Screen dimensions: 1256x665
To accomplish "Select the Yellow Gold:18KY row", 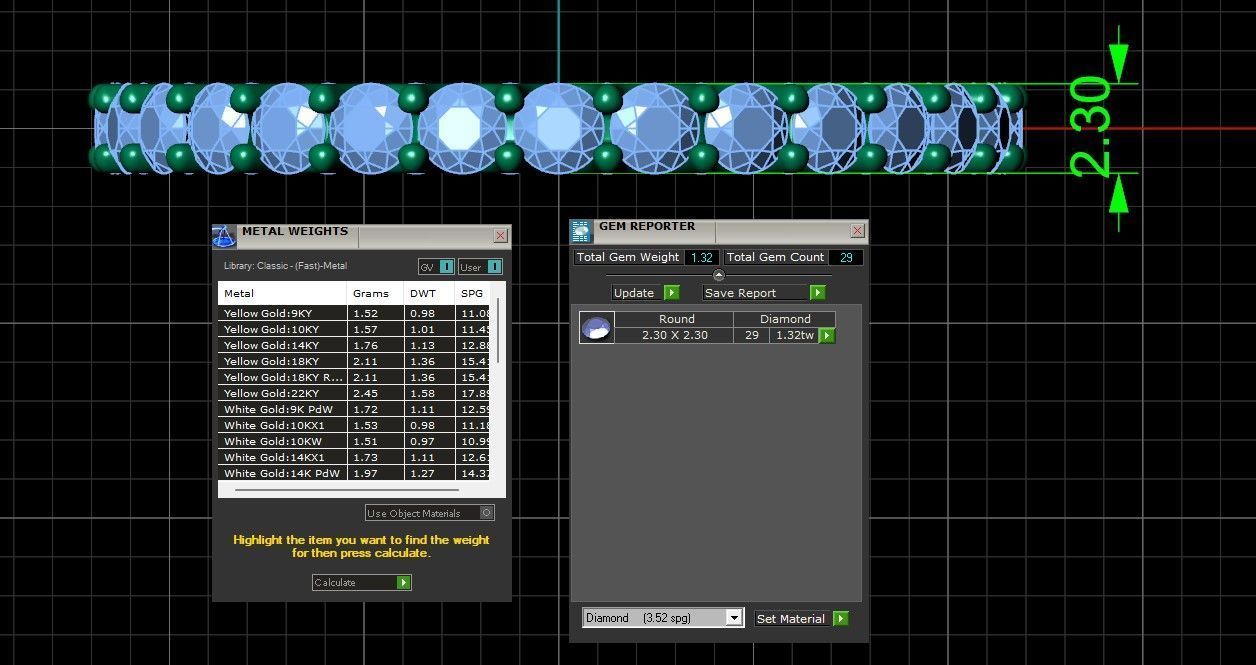I will pos(354,361).
